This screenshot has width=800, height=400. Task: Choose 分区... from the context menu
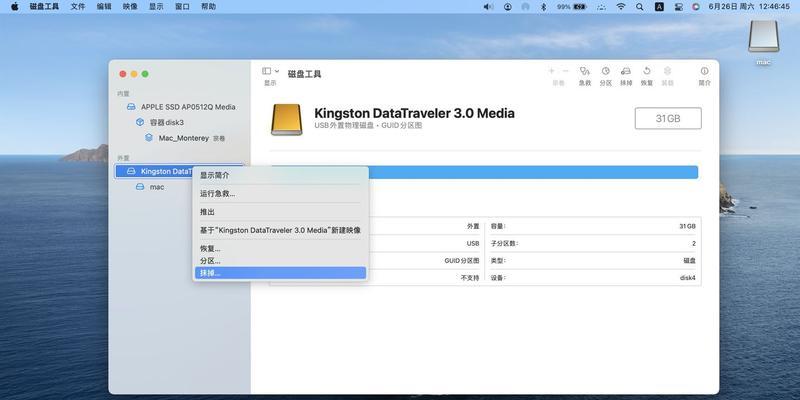click(281, 261)
